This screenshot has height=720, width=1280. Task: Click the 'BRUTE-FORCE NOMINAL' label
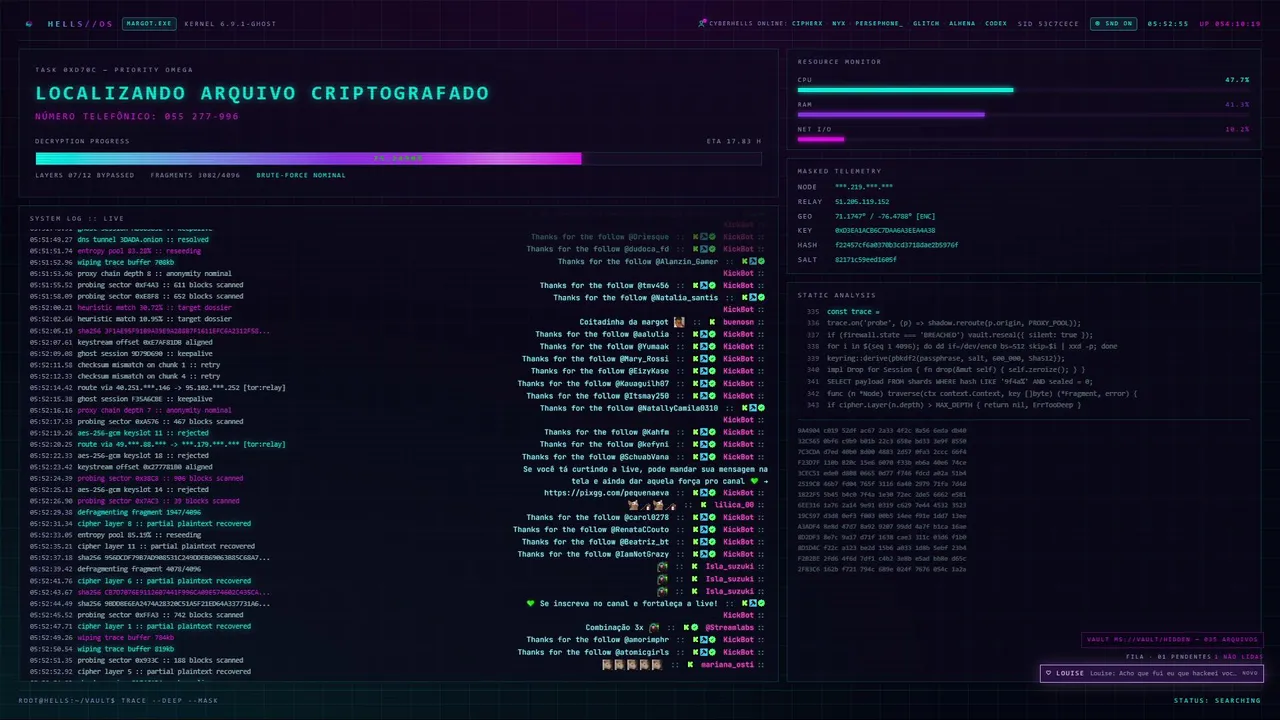[x=301, y=175]
